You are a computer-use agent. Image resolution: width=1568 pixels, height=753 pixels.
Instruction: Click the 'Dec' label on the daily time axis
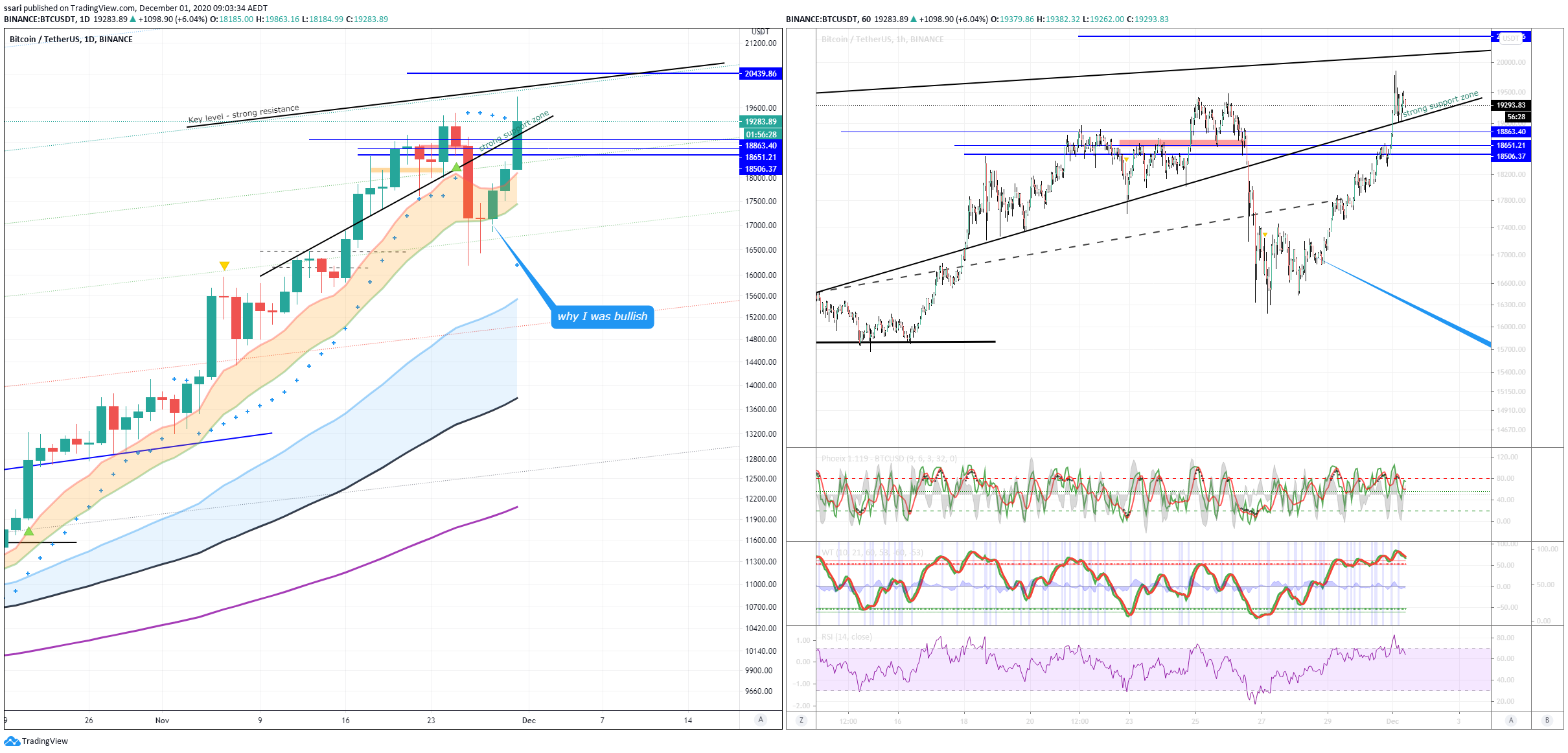[x=529, y=721]
